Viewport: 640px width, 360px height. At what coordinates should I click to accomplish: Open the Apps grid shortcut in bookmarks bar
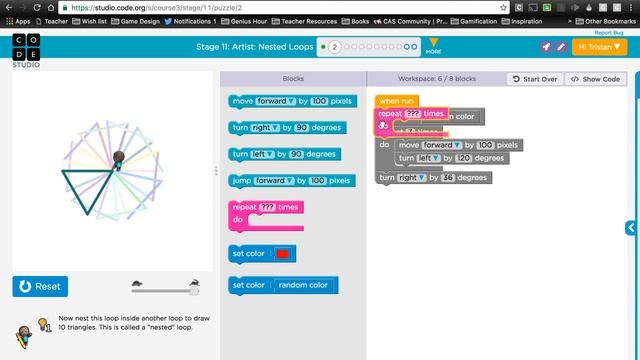point(18,21)
